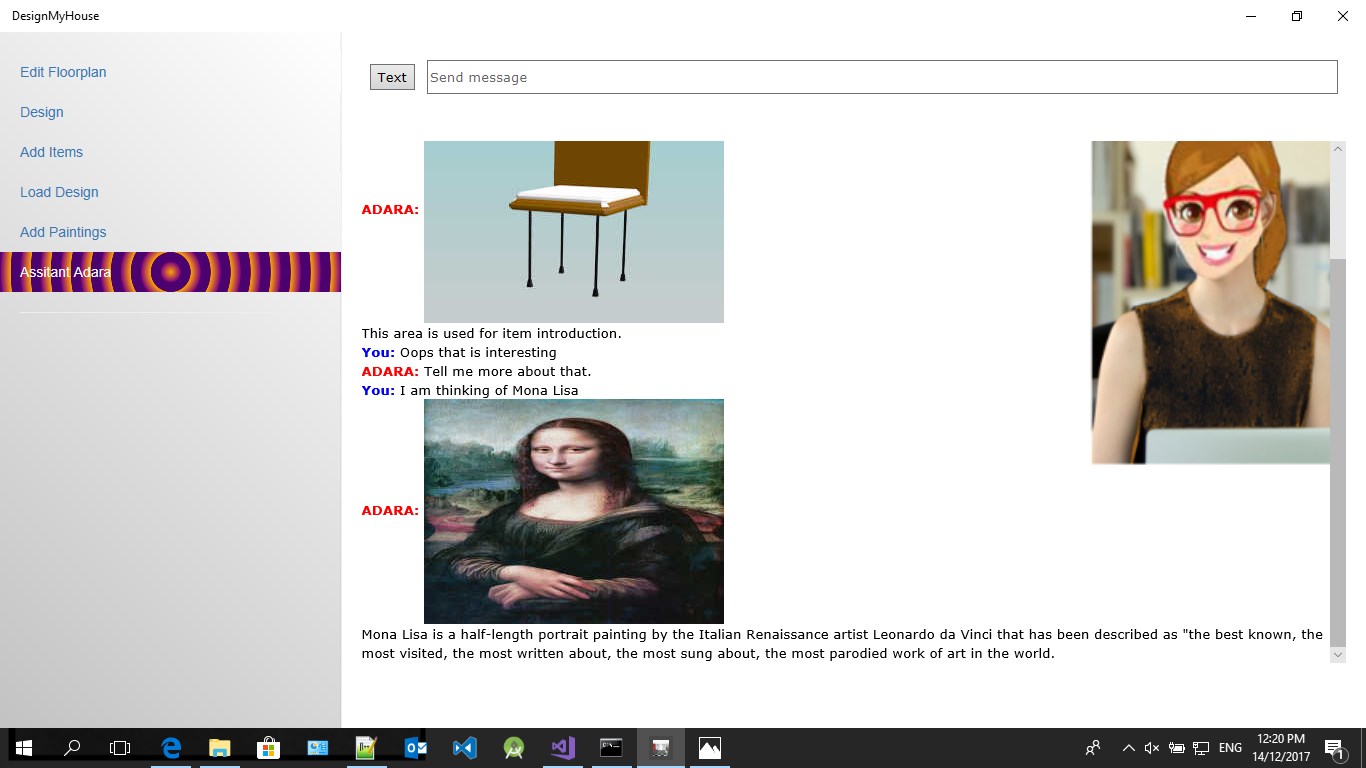The height and width of the screenshot is (768, 1366).
Task: Click the chat vertical scrollbar thumb
Action: tap(1338, 452)
